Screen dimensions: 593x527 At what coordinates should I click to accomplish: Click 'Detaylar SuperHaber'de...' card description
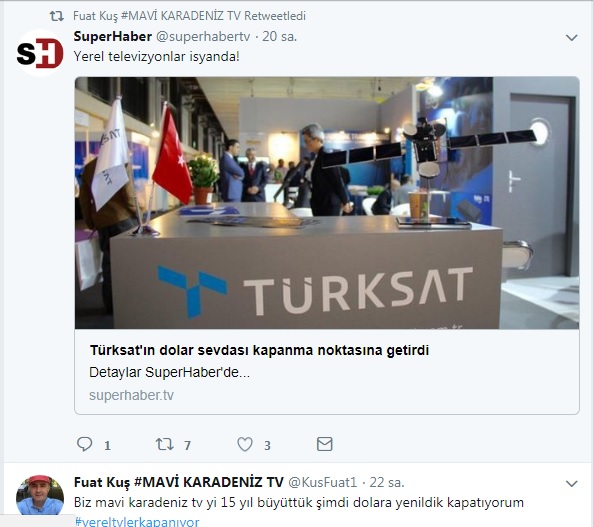coord(169,373)
